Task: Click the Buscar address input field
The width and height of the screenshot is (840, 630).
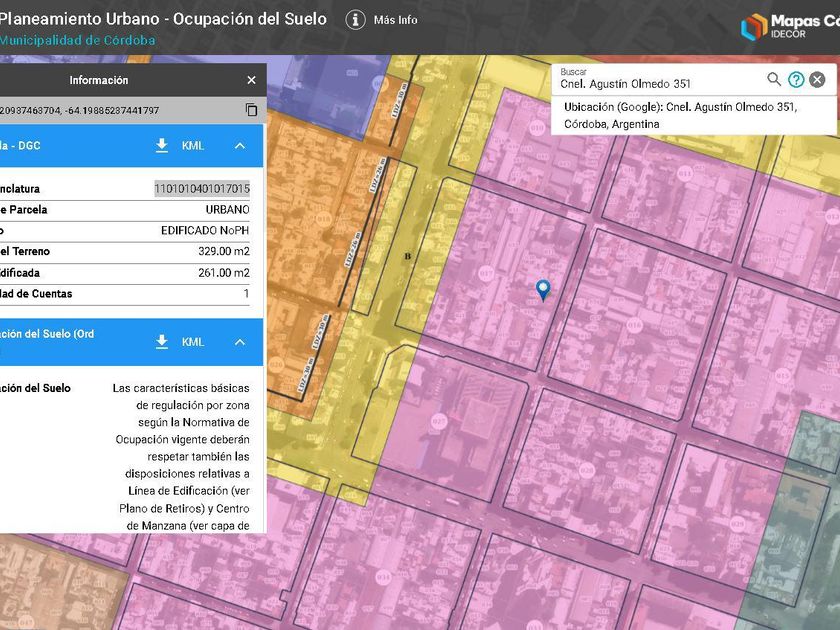Action: coord(660,84)
